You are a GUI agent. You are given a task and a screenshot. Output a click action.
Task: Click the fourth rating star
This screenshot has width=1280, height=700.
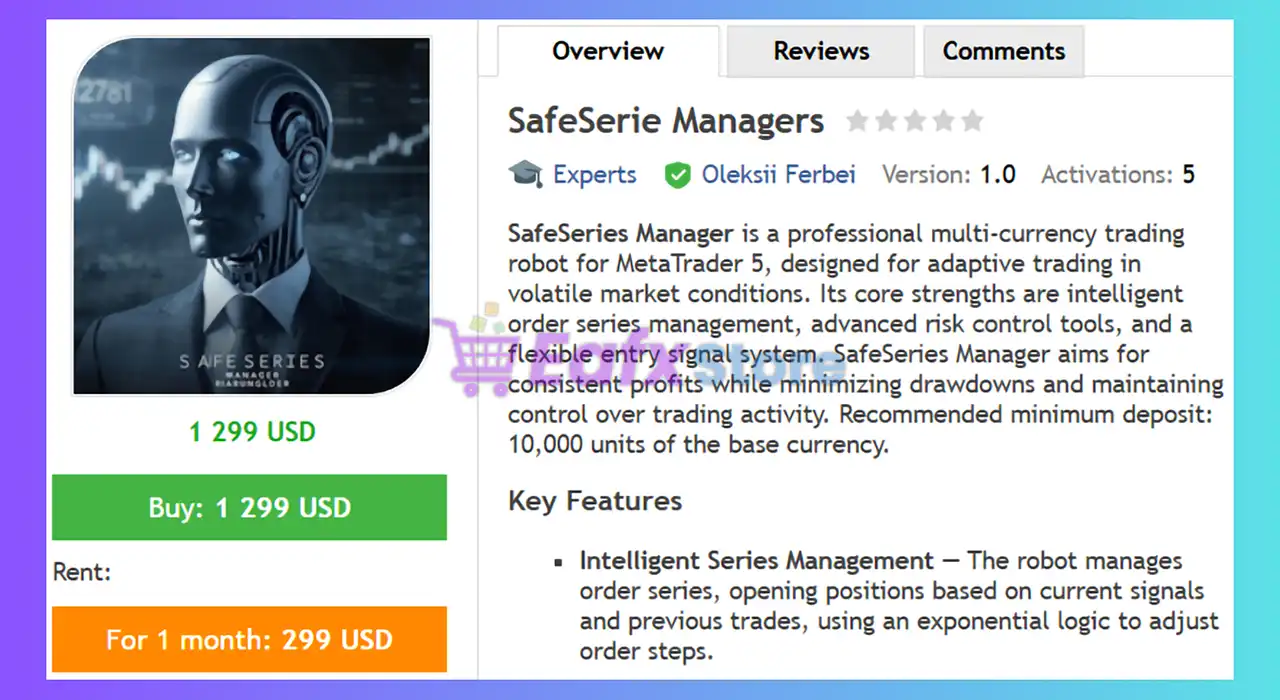[x=944, y=122]
